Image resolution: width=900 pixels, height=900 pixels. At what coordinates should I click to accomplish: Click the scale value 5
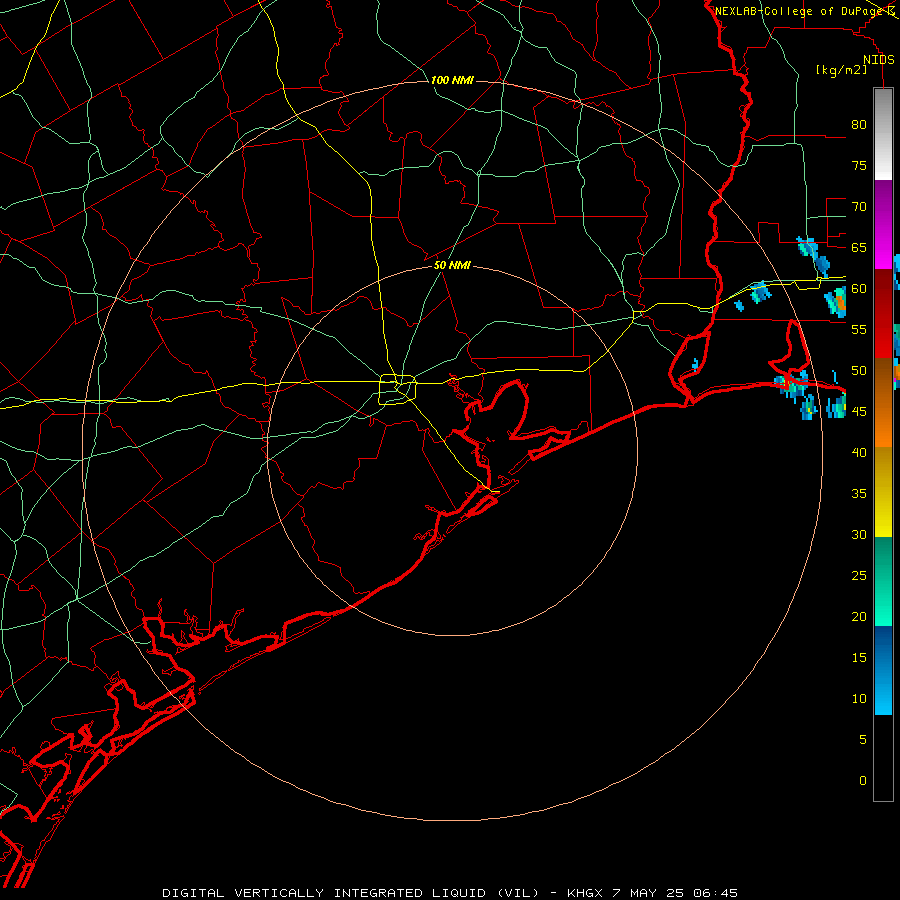[x=863, y=739]
